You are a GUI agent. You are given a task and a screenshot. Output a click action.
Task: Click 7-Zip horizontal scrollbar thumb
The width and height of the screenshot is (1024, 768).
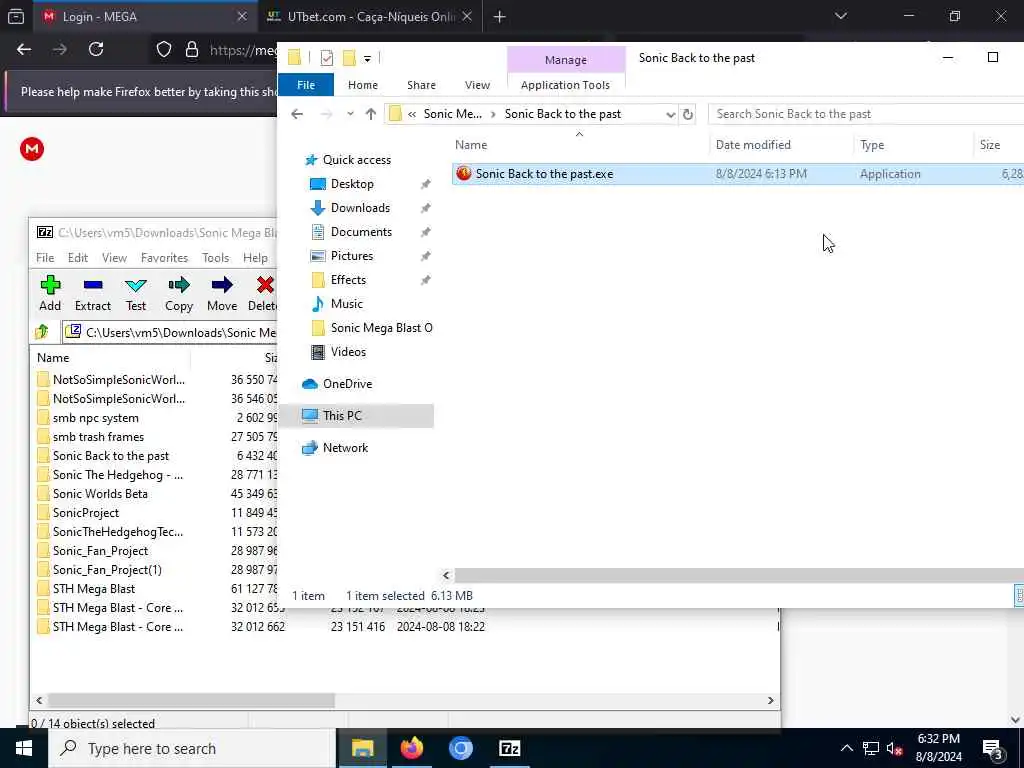tap(191, 700)
